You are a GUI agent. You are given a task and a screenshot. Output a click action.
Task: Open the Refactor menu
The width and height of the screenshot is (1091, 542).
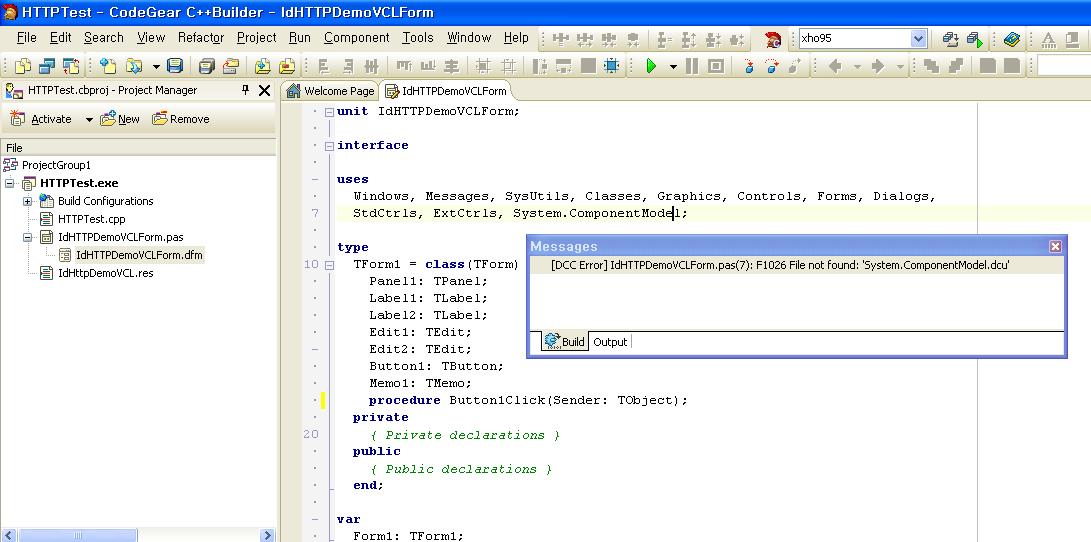point(201,38)
